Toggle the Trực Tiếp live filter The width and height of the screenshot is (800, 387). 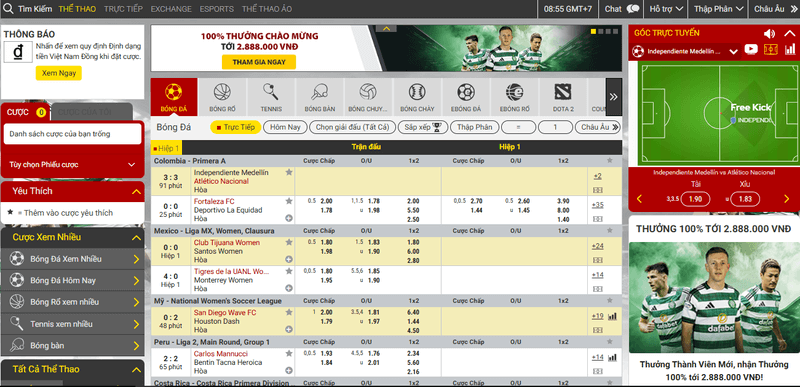click(x=236, y=127)
